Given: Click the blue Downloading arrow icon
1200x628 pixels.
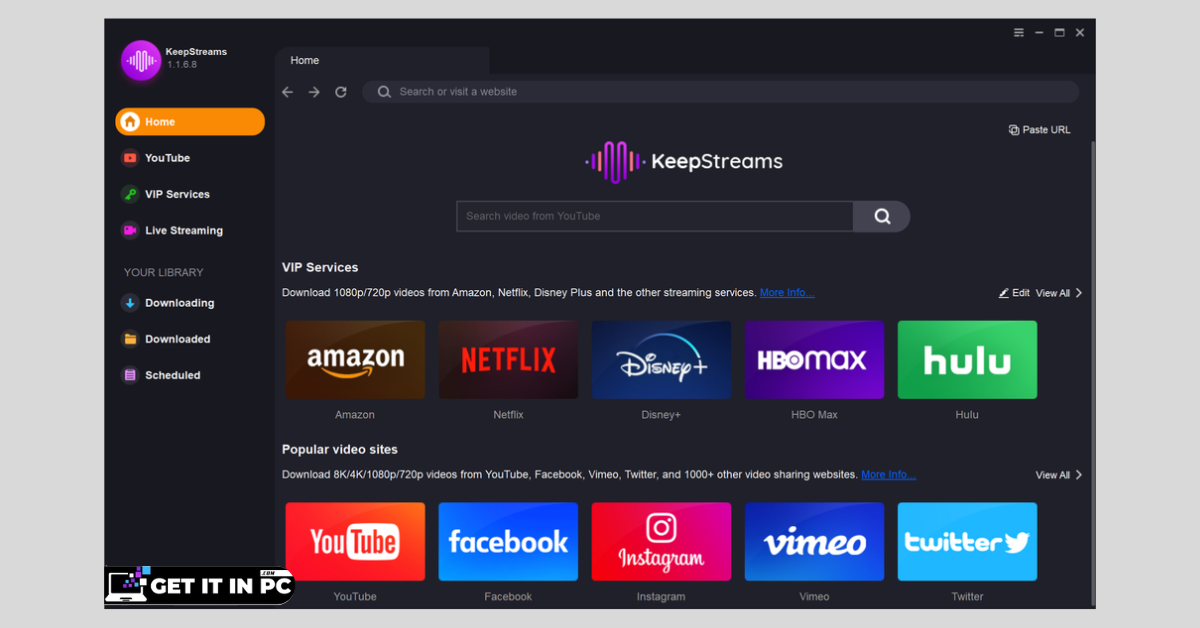Looking at the screenshot, I should (x=130, y=303).
